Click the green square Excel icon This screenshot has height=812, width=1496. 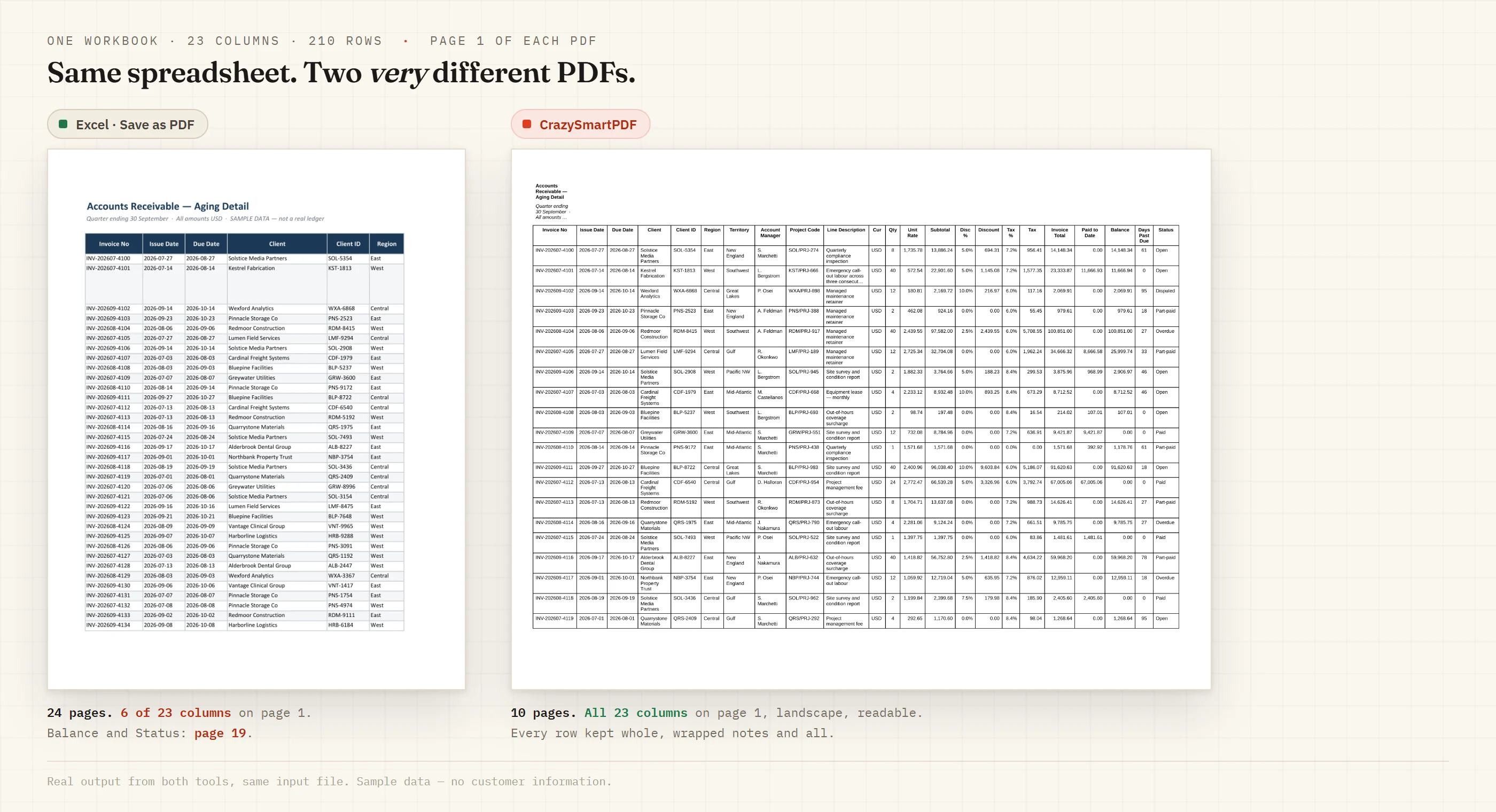[63, 124]
